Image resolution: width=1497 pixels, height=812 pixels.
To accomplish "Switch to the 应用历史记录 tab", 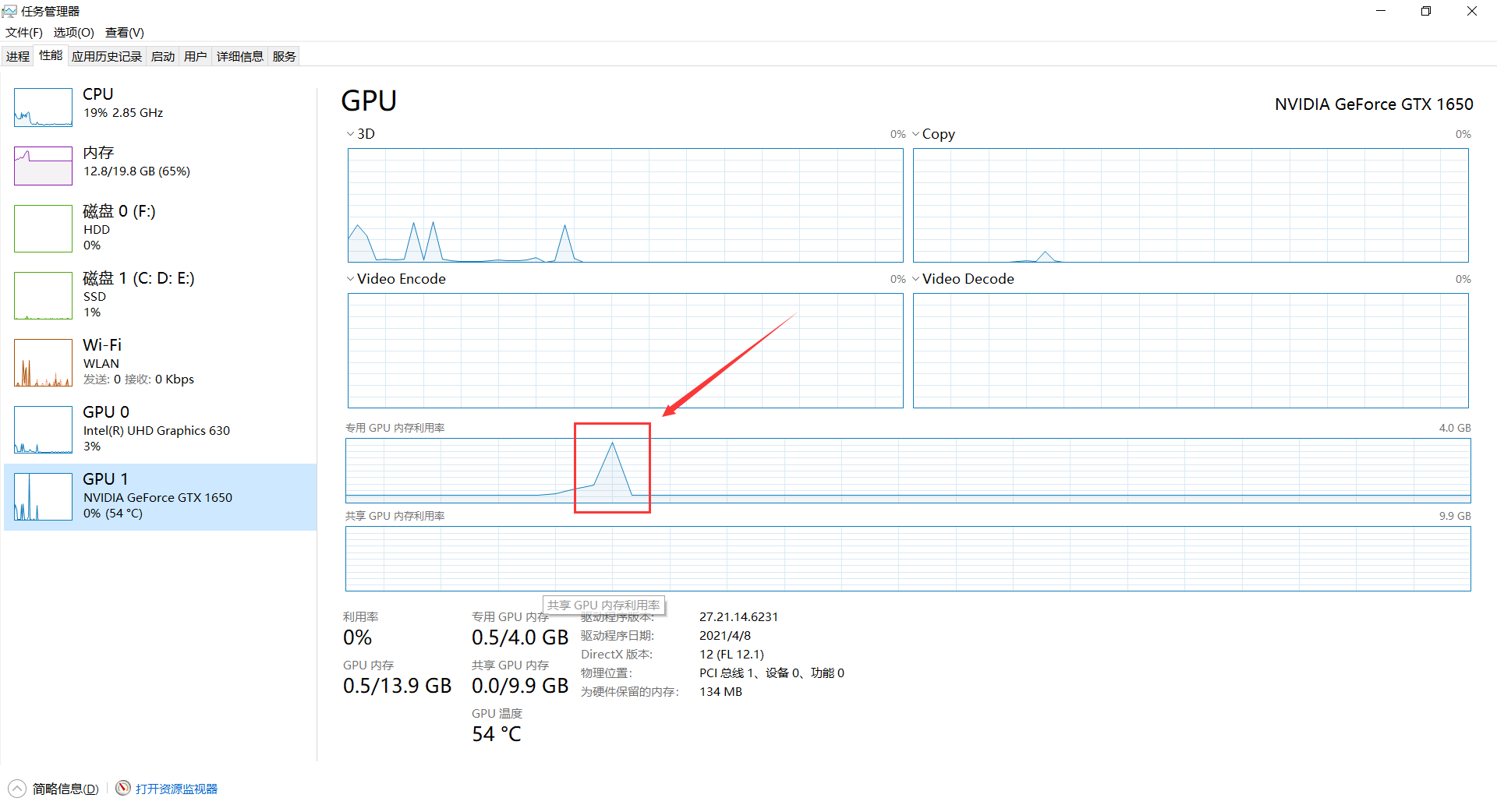I will (x=107, y=56).
